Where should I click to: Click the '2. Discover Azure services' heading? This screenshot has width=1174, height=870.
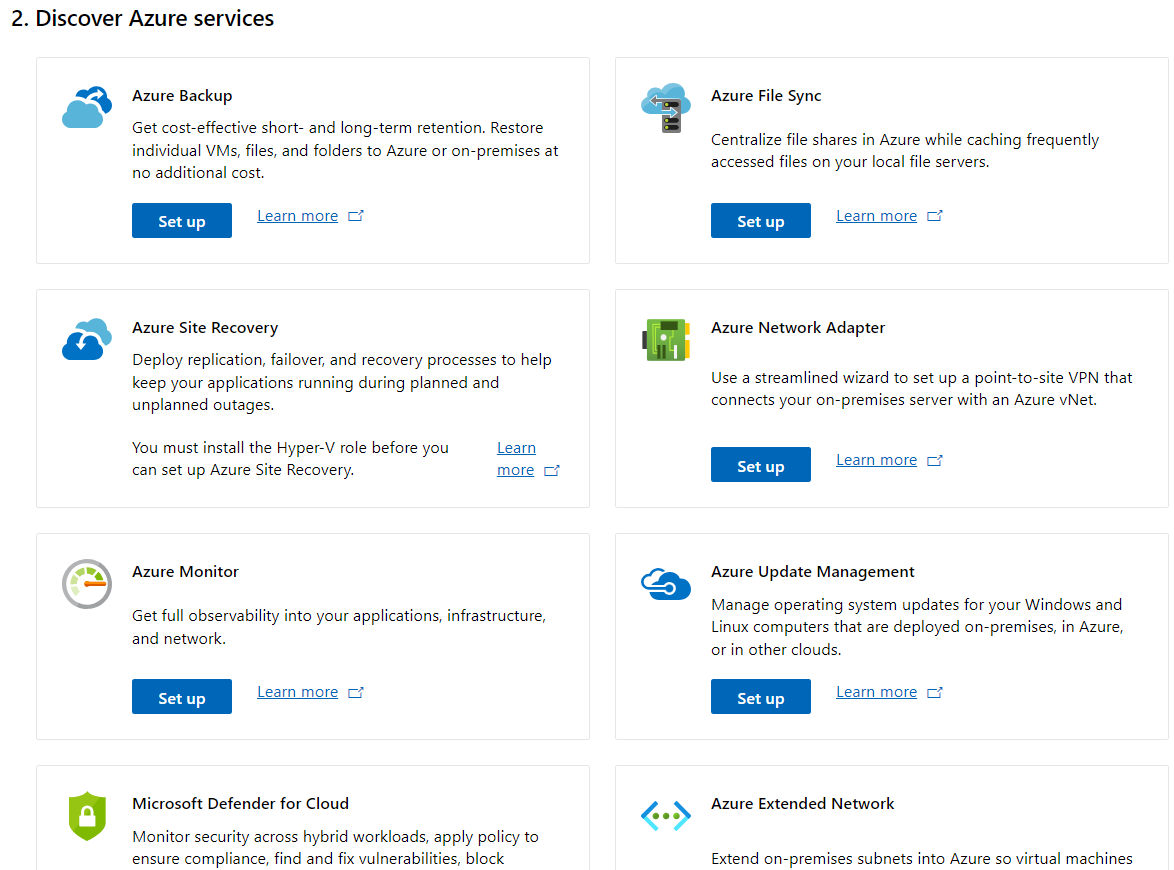coord(143,18)
